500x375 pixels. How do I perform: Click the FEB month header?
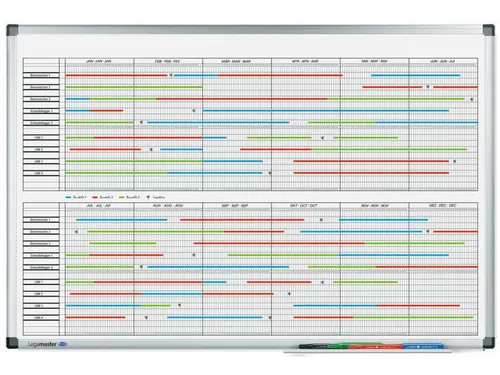pyautogui.click(x=168, y=61)
